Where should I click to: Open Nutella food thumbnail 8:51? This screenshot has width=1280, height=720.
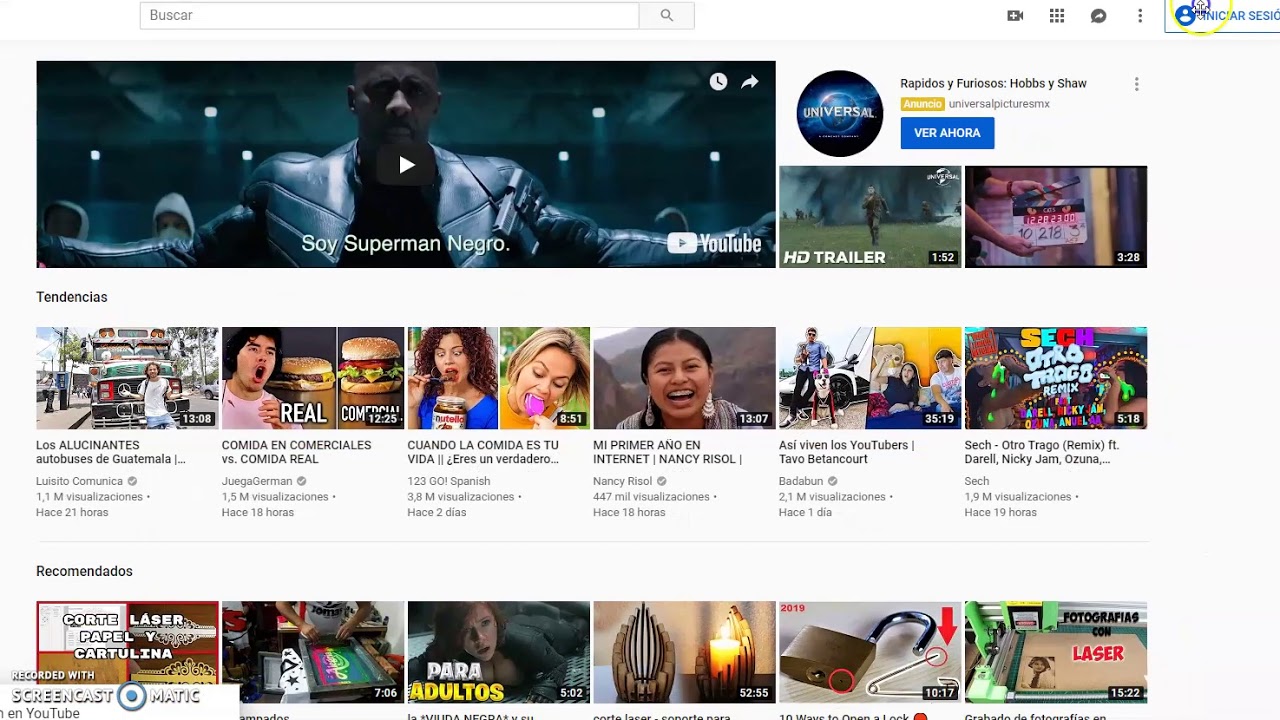click(499, 378)
